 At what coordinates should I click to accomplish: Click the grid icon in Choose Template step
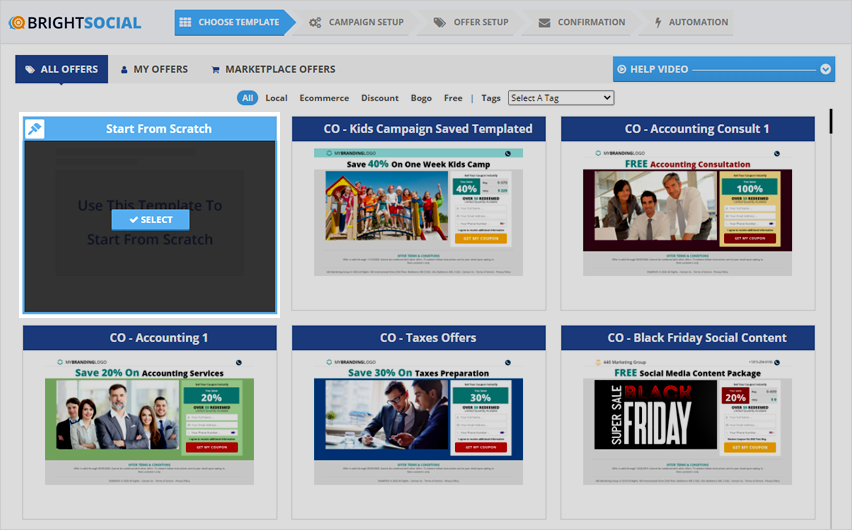[x=184, y=22]
